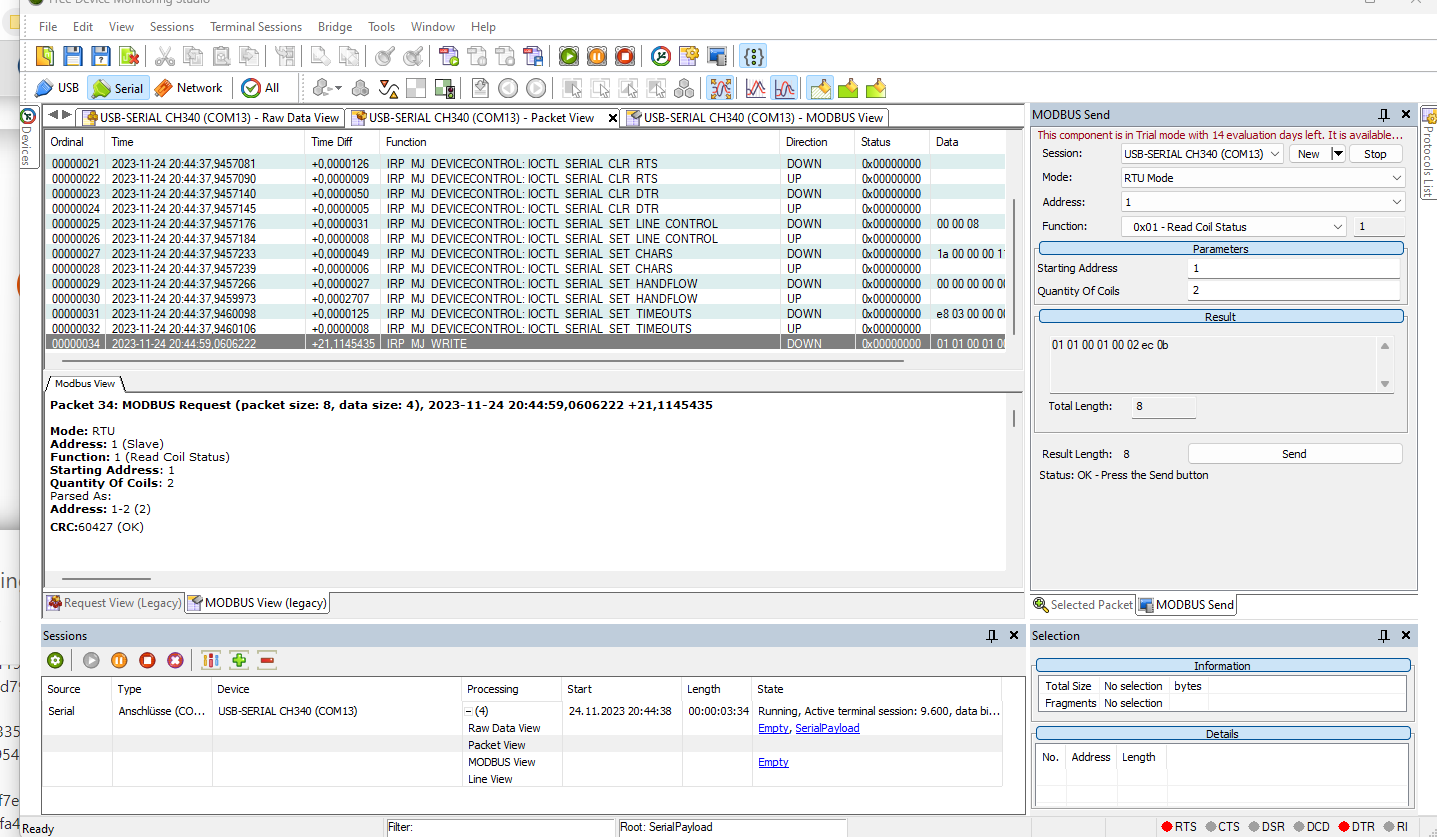This screenshot has width=1437, height=837.
Task: Click the red Stop icon in main toolbar
Action: point(624,56)
